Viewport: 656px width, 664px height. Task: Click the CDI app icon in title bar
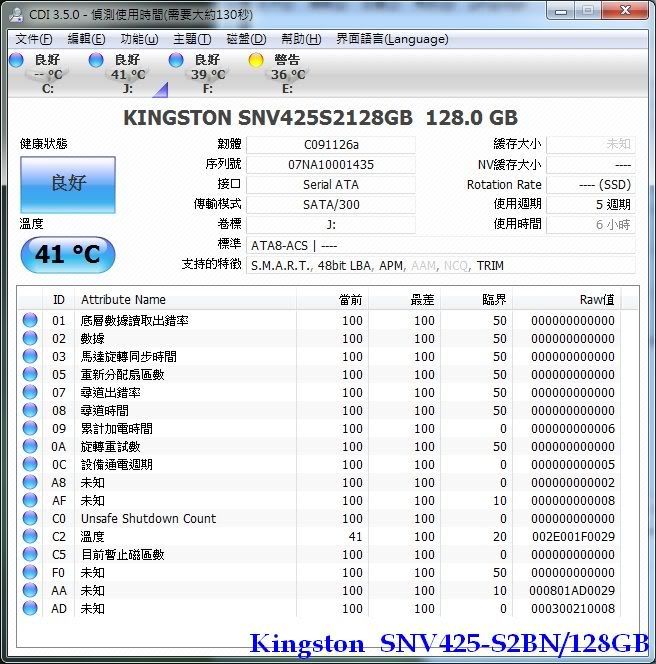(16, 14)
